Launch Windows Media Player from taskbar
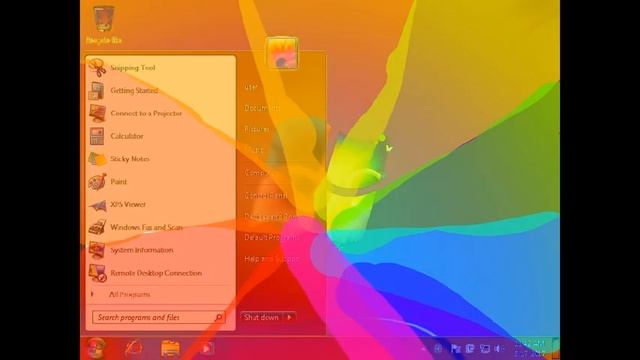Screen dimensions: 640x360 (207, 348)
